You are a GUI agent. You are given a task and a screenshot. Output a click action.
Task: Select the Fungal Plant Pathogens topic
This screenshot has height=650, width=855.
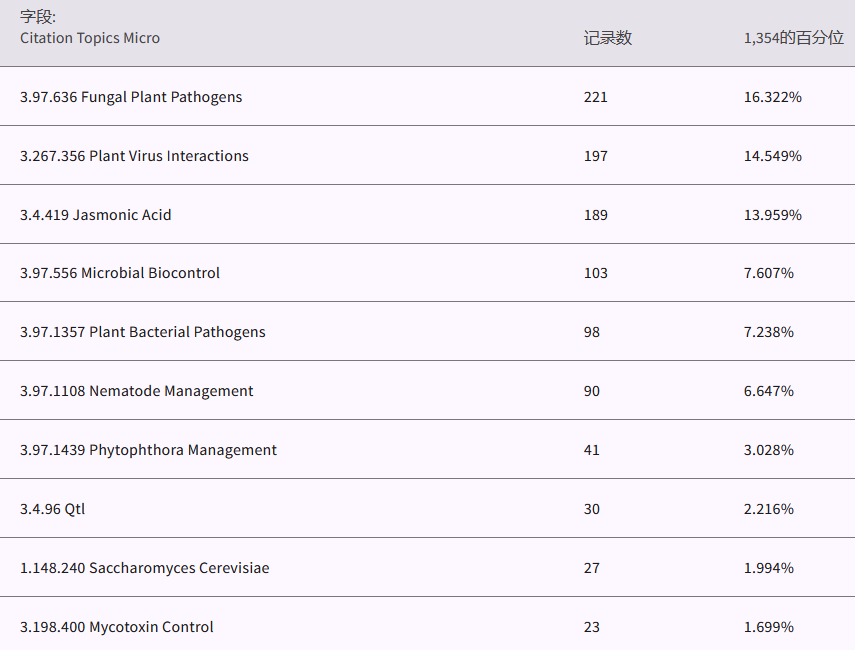point(131,97)
